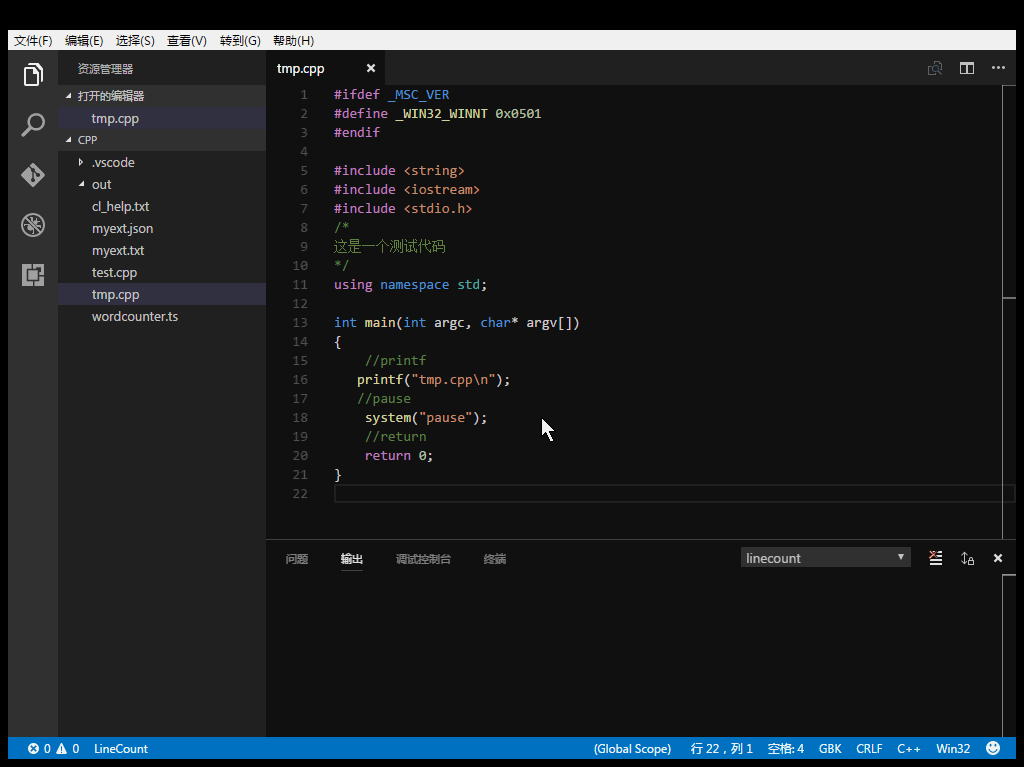The height and width of the screenshot is (767, 1024).
Task: Split the editor with split icon
Action: (967, 68)
